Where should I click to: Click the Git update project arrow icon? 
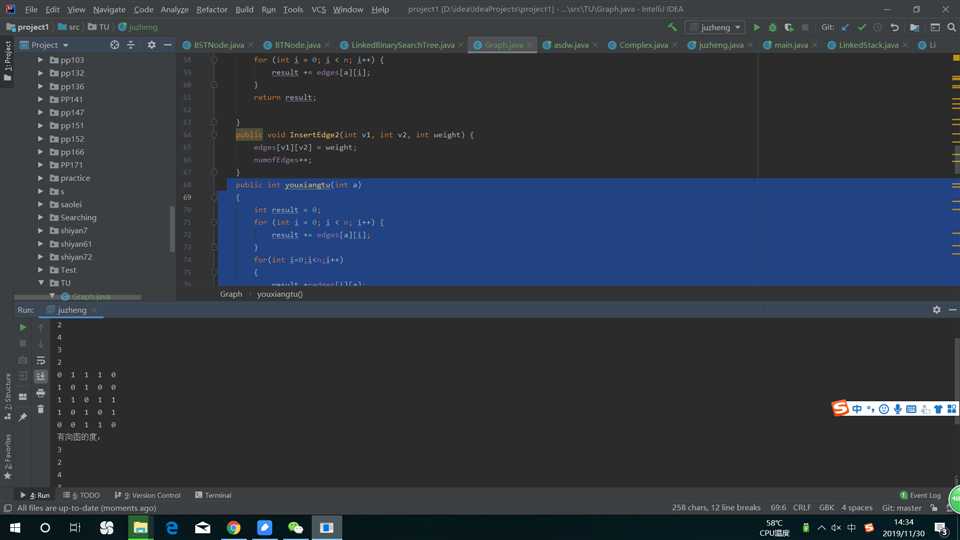846,27
